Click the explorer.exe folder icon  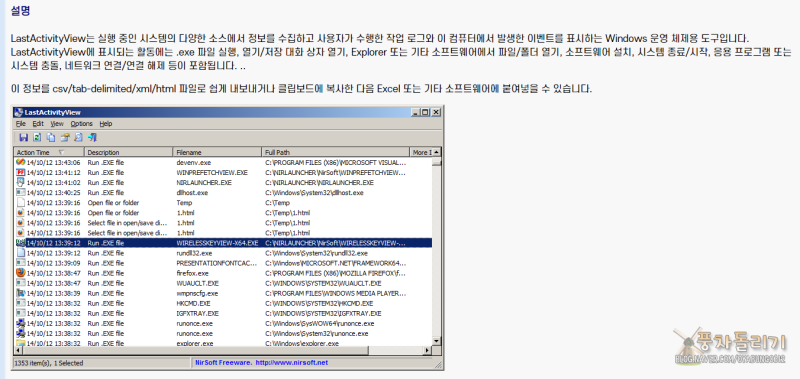tap(20, 343)
